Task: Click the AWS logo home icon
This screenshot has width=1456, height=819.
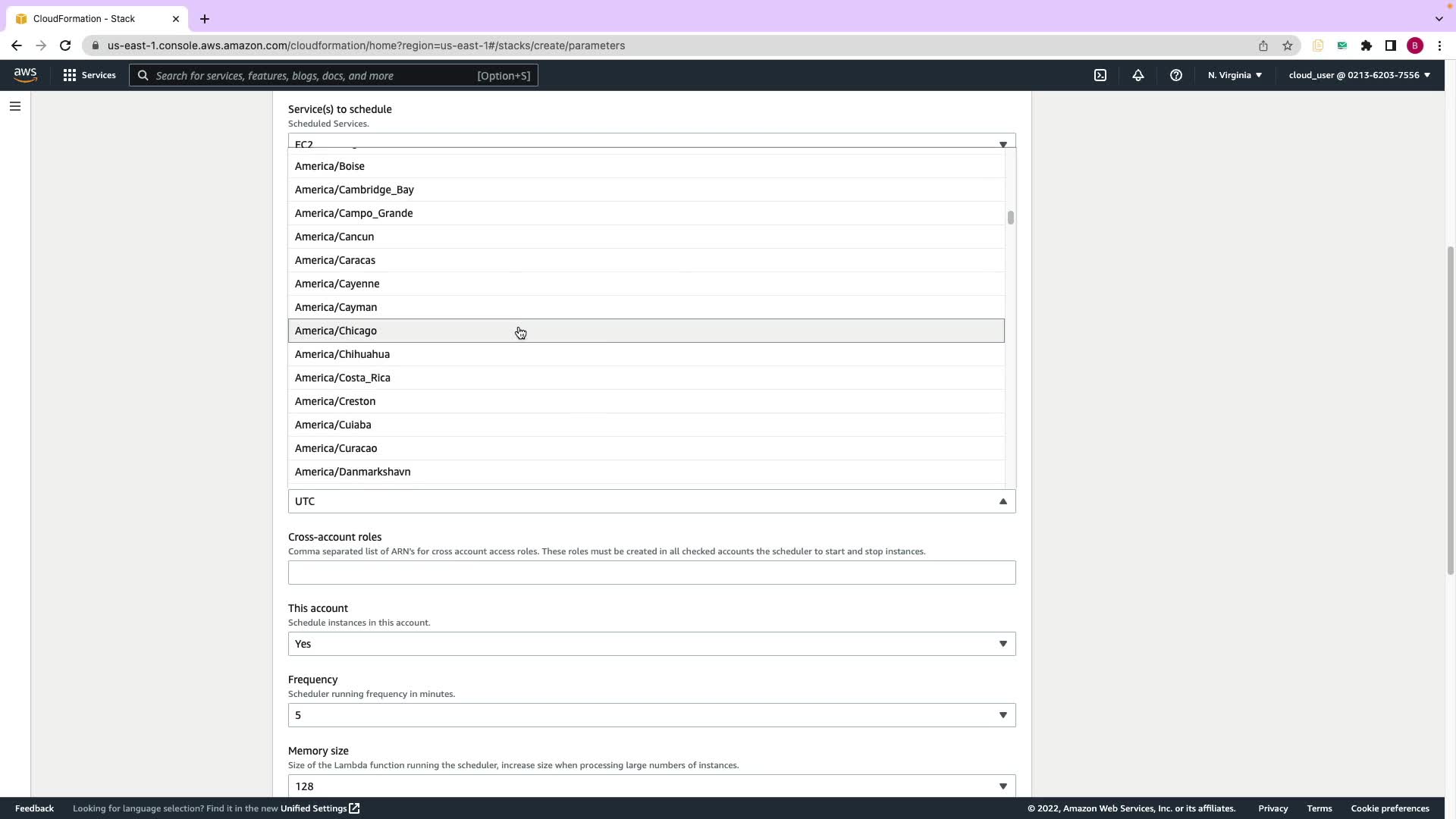Action: coord(25,75)
